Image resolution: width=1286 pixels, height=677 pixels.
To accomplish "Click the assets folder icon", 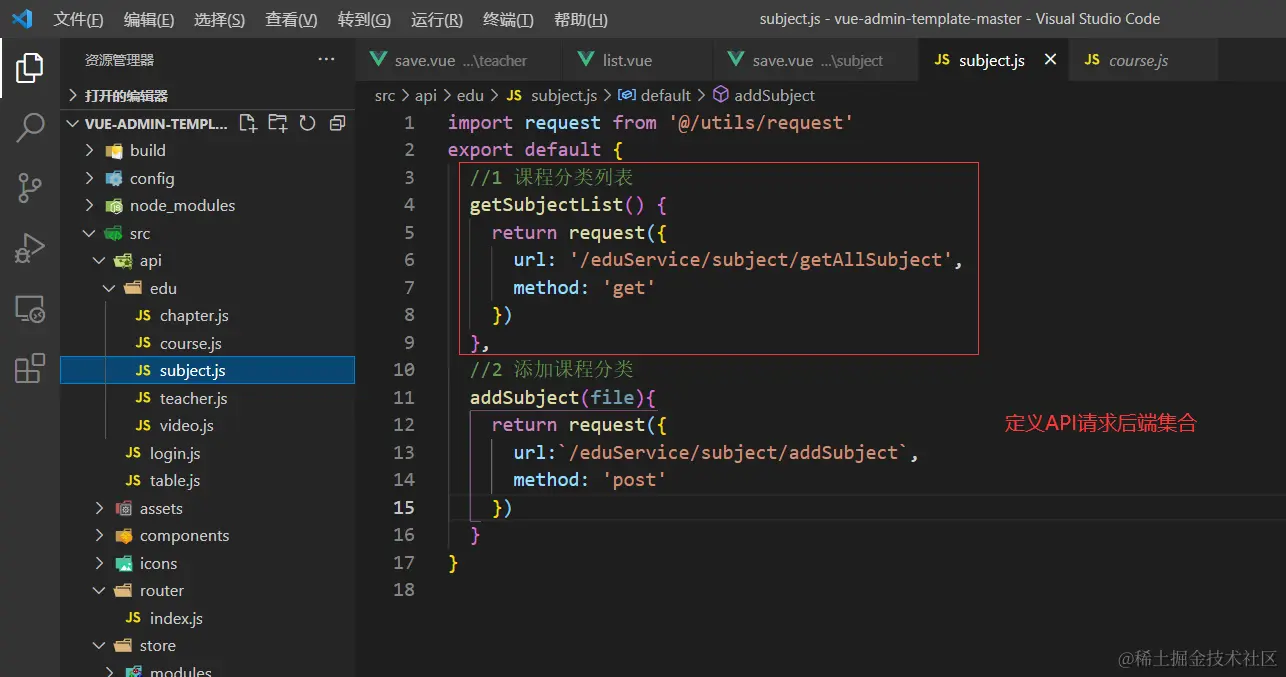I will pos(123,508).
